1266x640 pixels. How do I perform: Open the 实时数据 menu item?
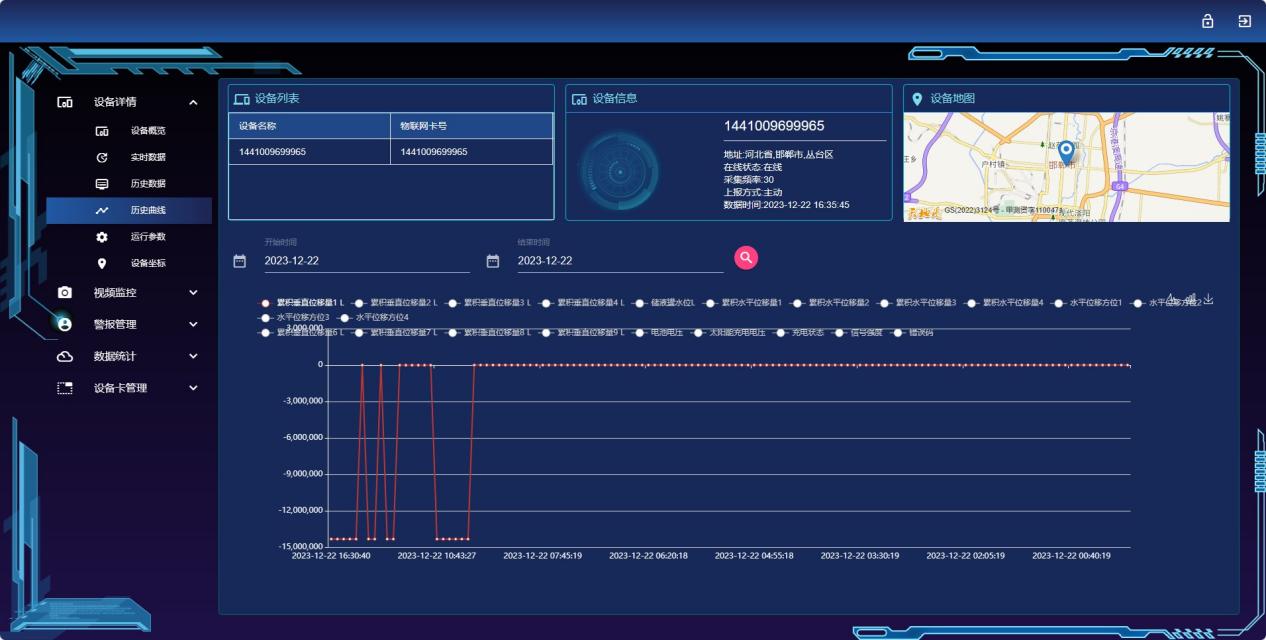click(x=147, y=157)
